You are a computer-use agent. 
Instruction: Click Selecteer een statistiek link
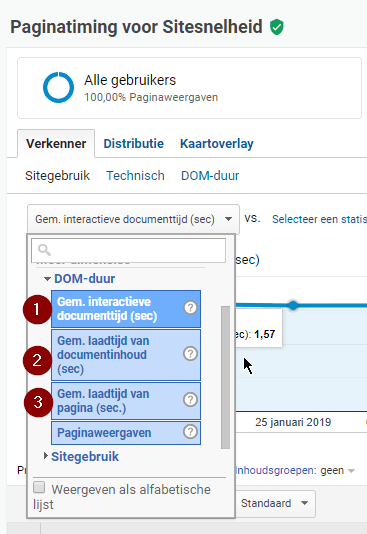pos(319,219)
